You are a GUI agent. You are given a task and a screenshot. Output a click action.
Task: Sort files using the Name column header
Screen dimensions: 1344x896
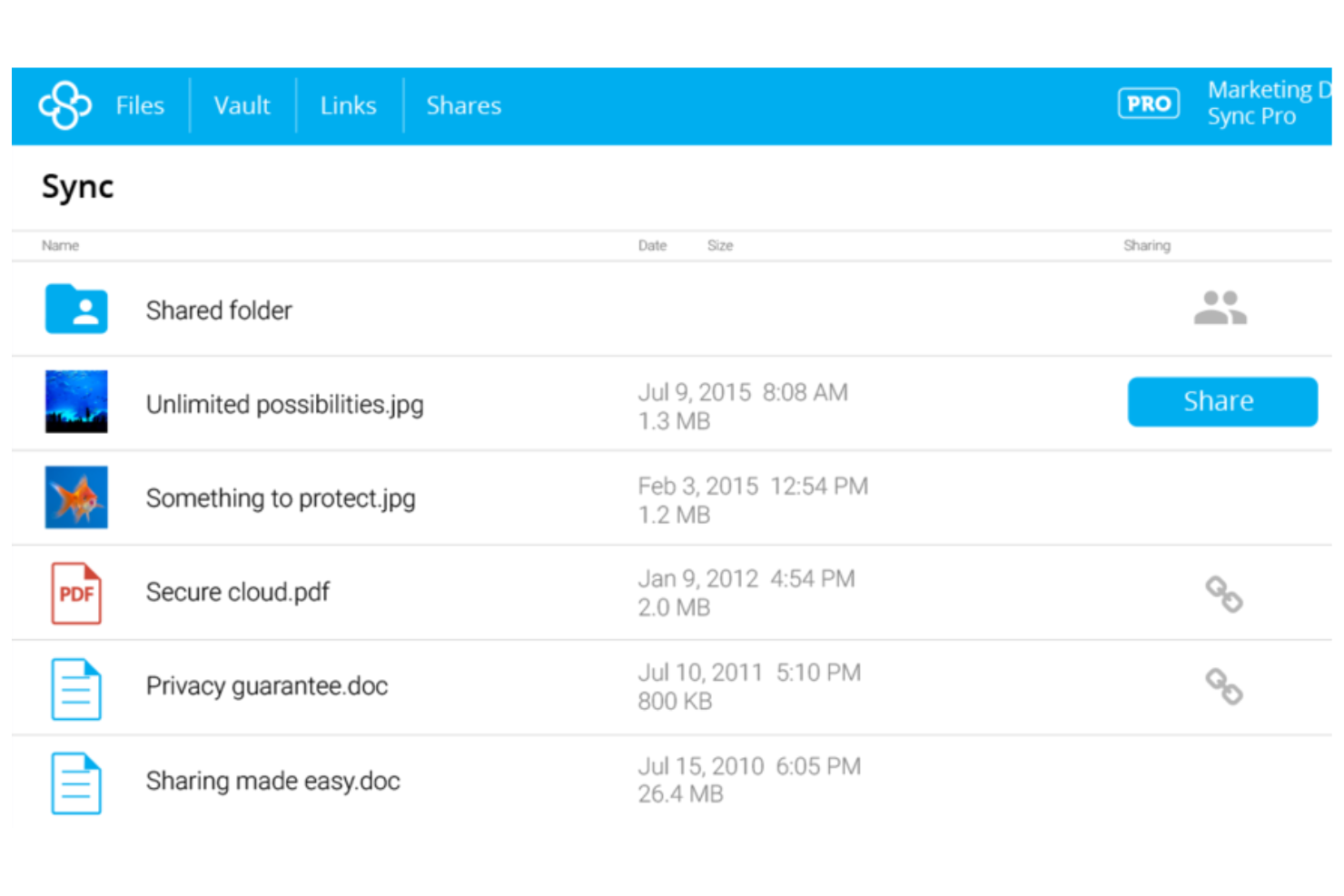(x=60, y=245)
